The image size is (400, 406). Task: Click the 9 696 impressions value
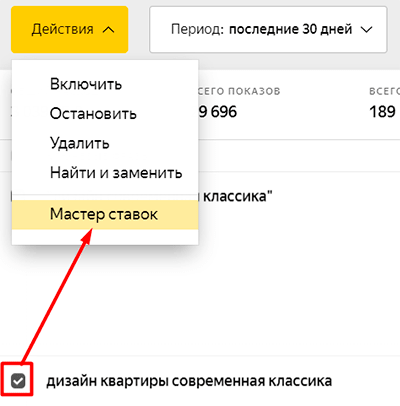[218, 112]
